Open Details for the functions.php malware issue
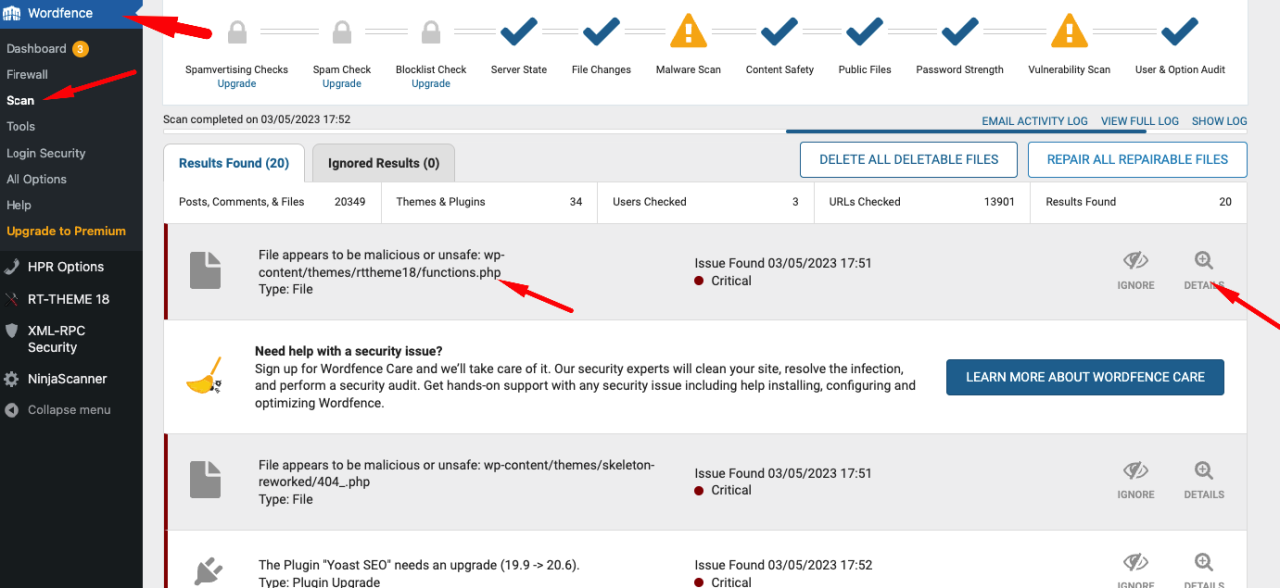Image resolution: width=1280 pixels, height=588 pixels. pyautogui.click(x=1203, y=270)
